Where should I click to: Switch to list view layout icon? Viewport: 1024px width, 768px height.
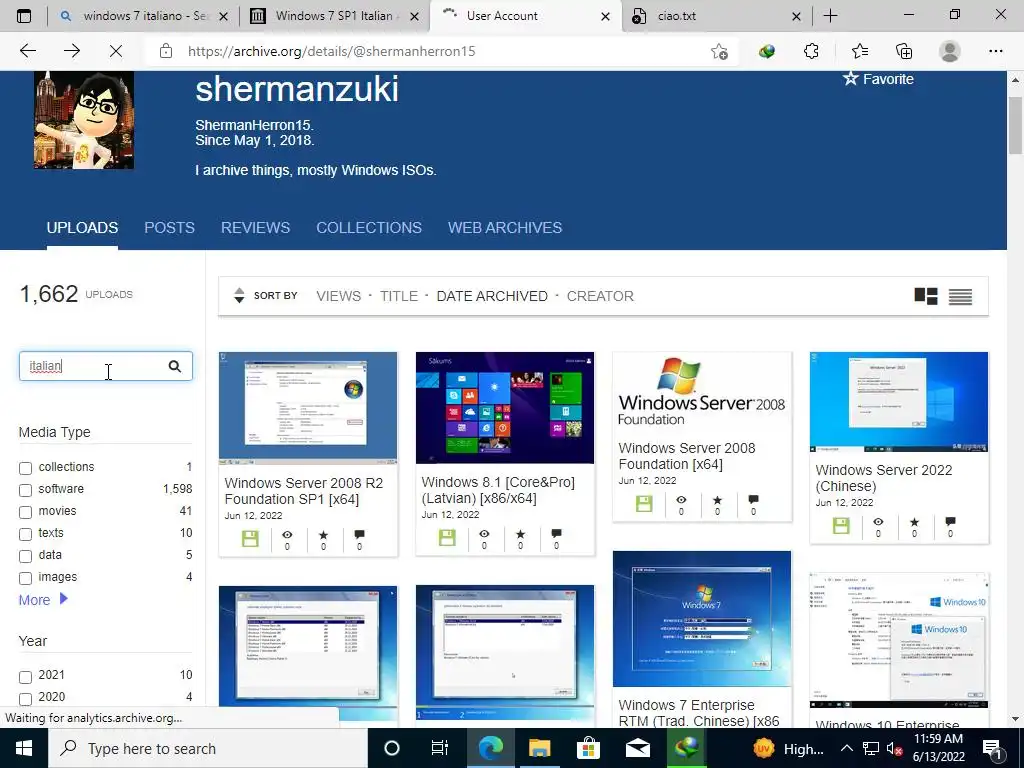pyautogui.click(x=960, y=296)
